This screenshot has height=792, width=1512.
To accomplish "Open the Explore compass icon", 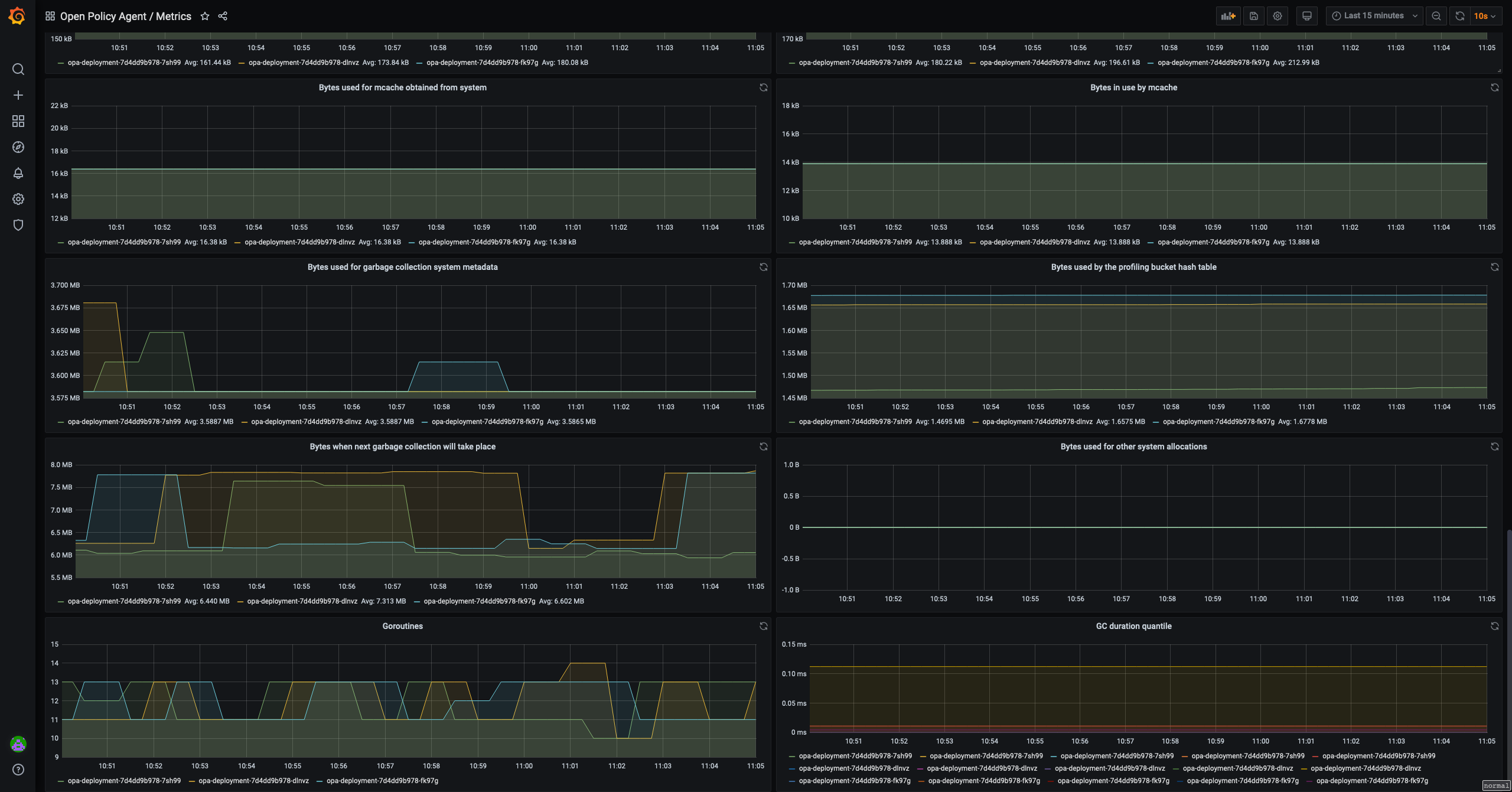I will (x=18, y=147).
